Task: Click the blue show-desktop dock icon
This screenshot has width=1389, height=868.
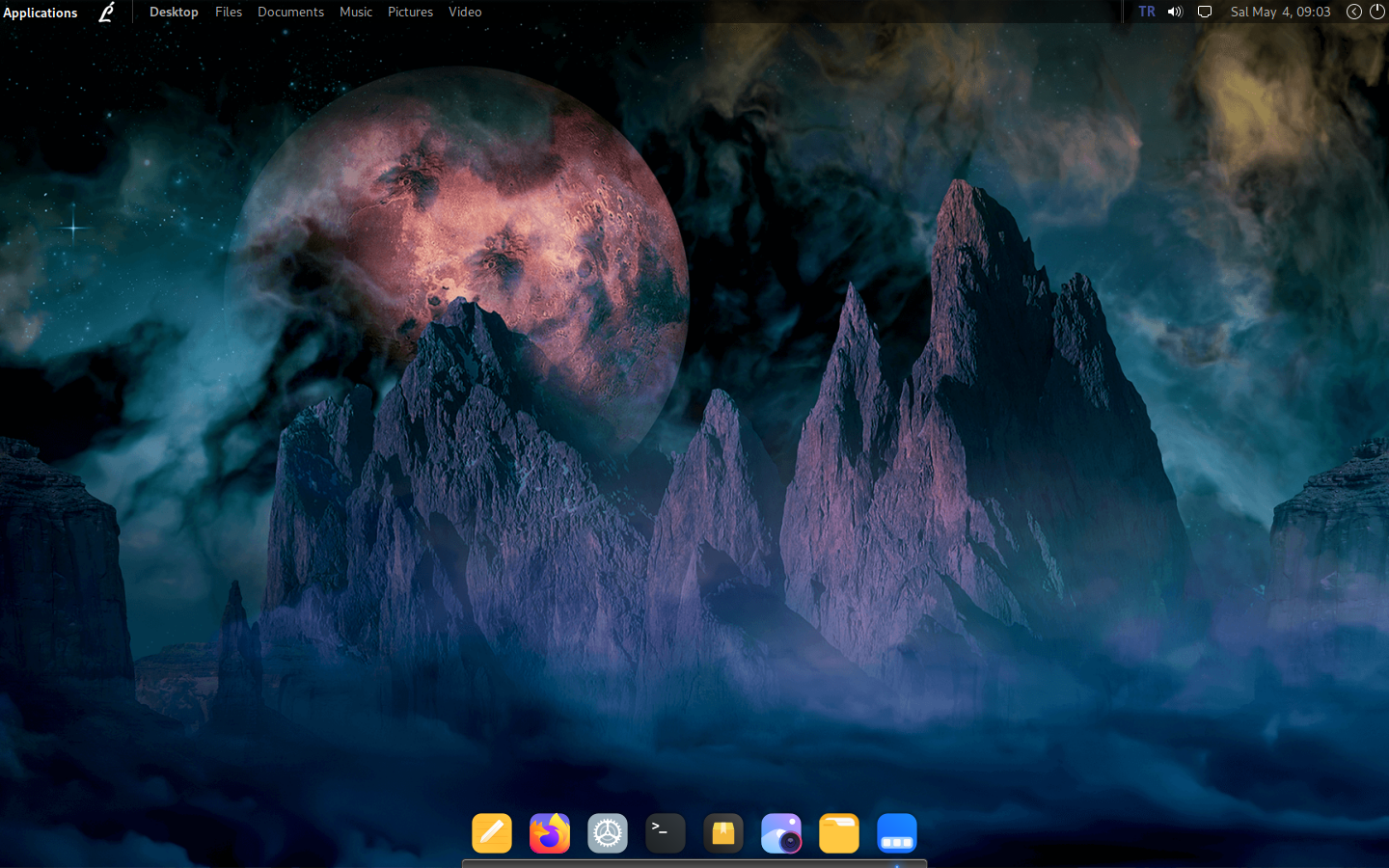Action: [x=897, y=833]
